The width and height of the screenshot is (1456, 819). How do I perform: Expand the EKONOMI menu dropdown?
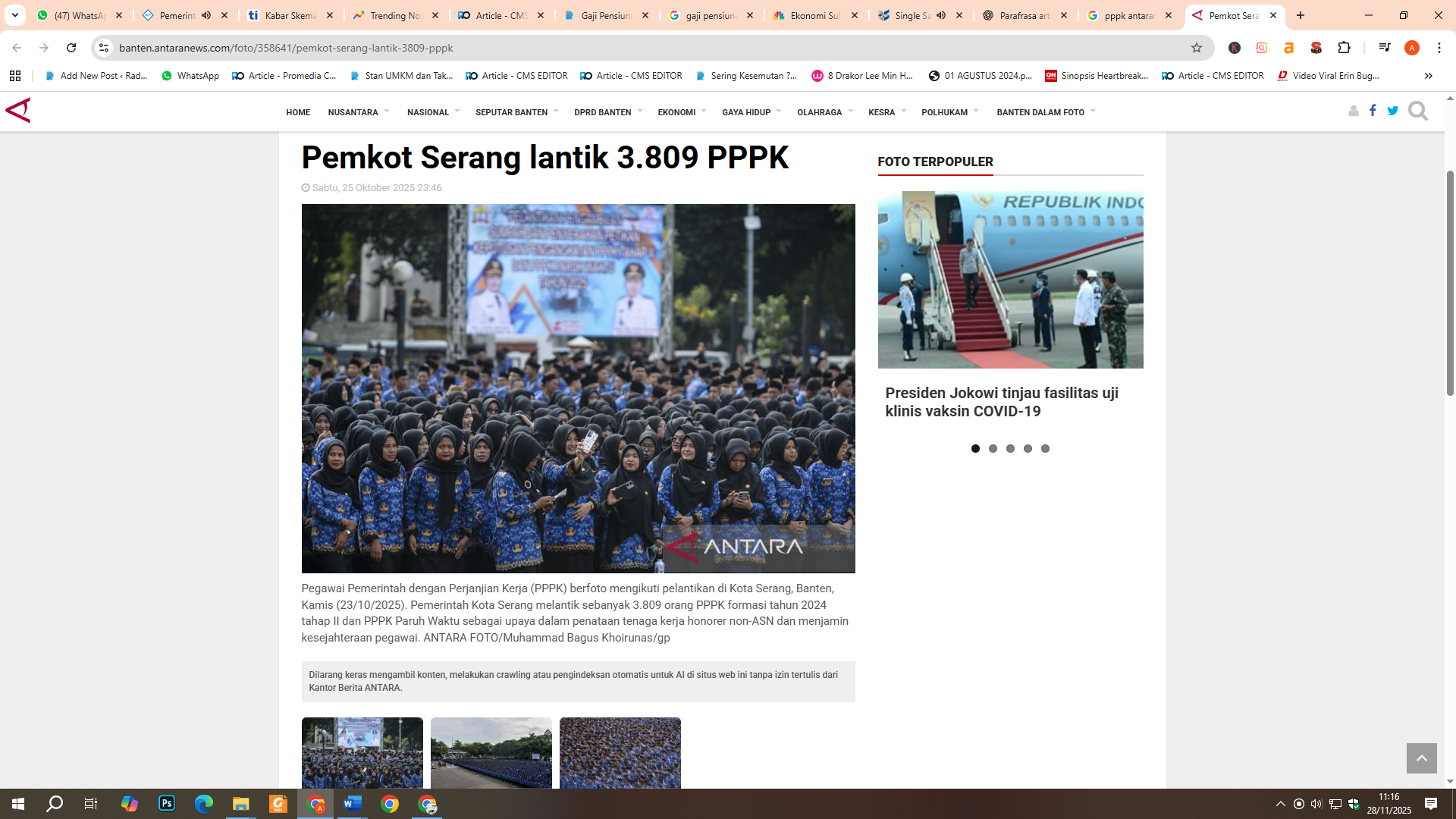click(680, 111)
